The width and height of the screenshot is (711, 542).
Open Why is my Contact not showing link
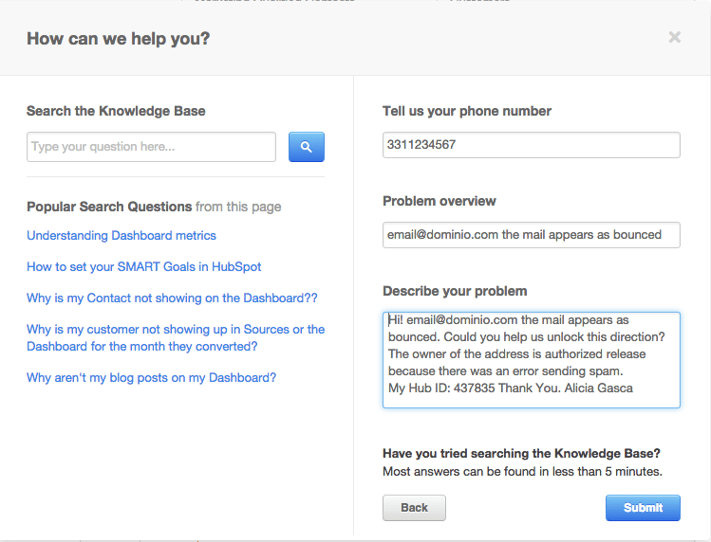click(x=172, y=298)
